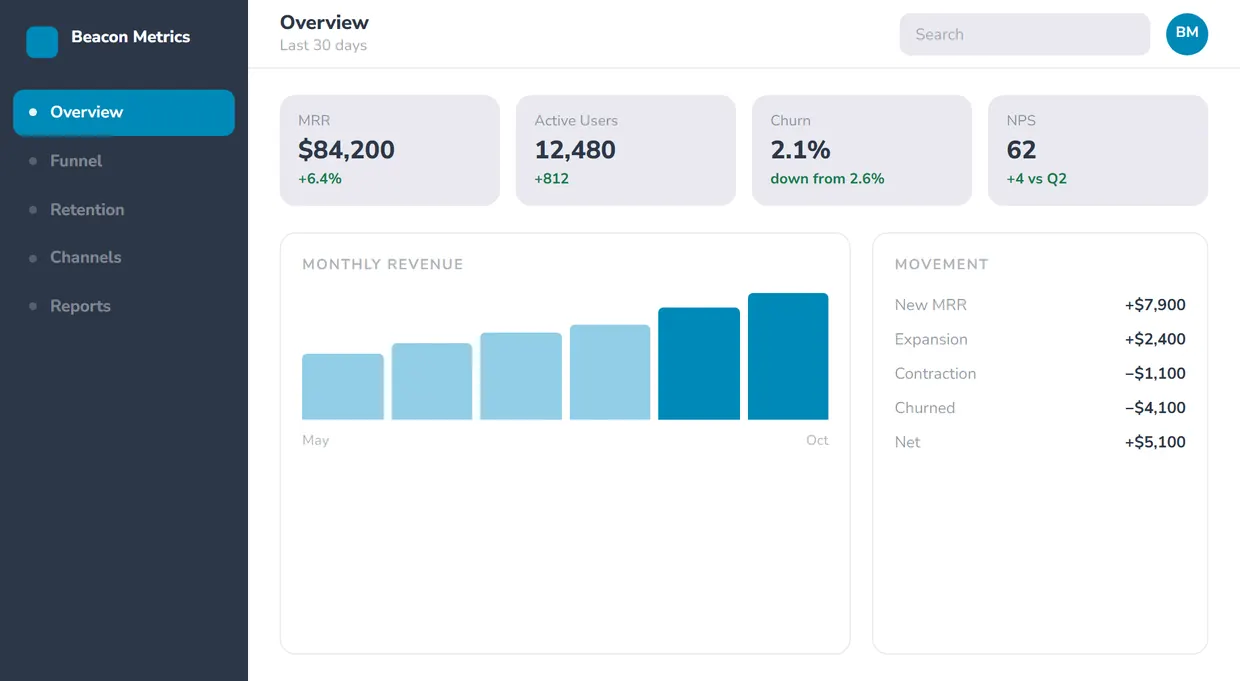Click the May bar in revenue chart
This screenshot has width=1240, height=681.
343,387
